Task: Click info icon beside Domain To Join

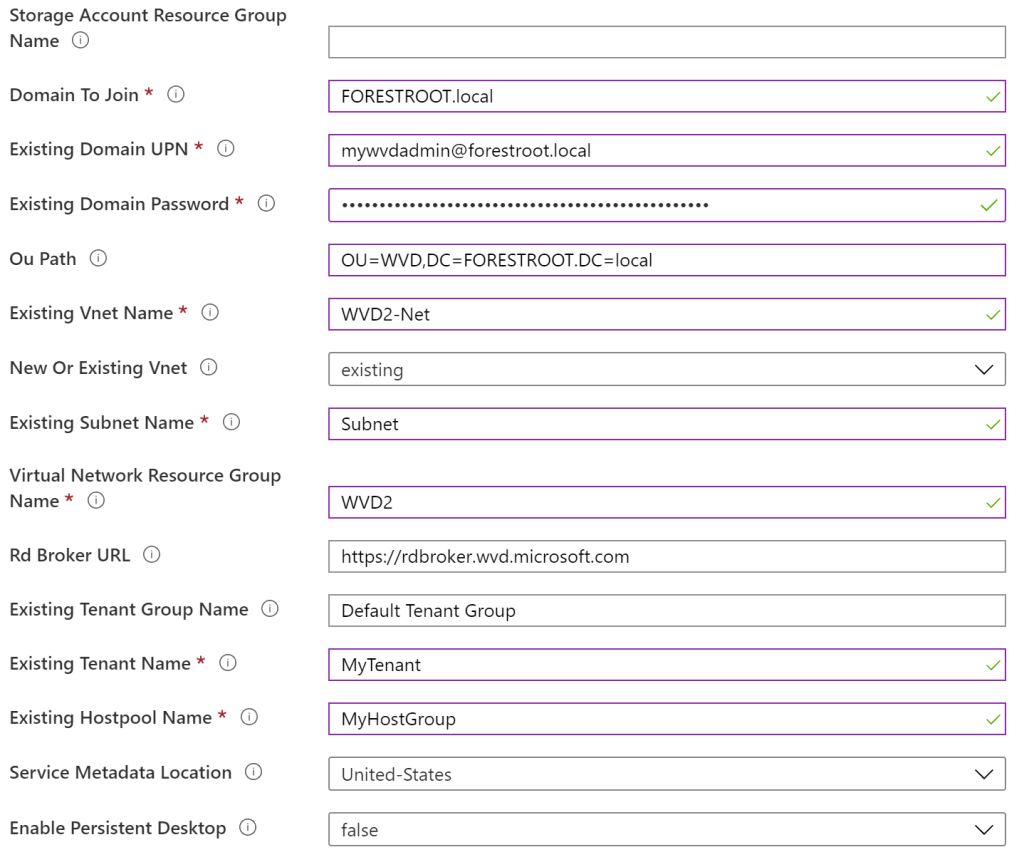Action: pyautogui.click(x=176, y=95)
